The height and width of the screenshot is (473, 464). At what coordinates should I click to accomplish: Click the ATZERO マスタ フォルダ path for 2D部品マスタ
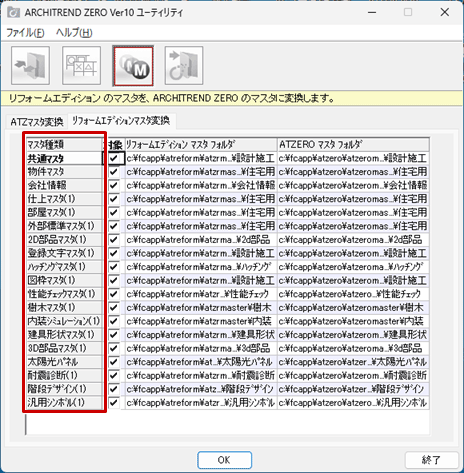[x=353, y=240]
